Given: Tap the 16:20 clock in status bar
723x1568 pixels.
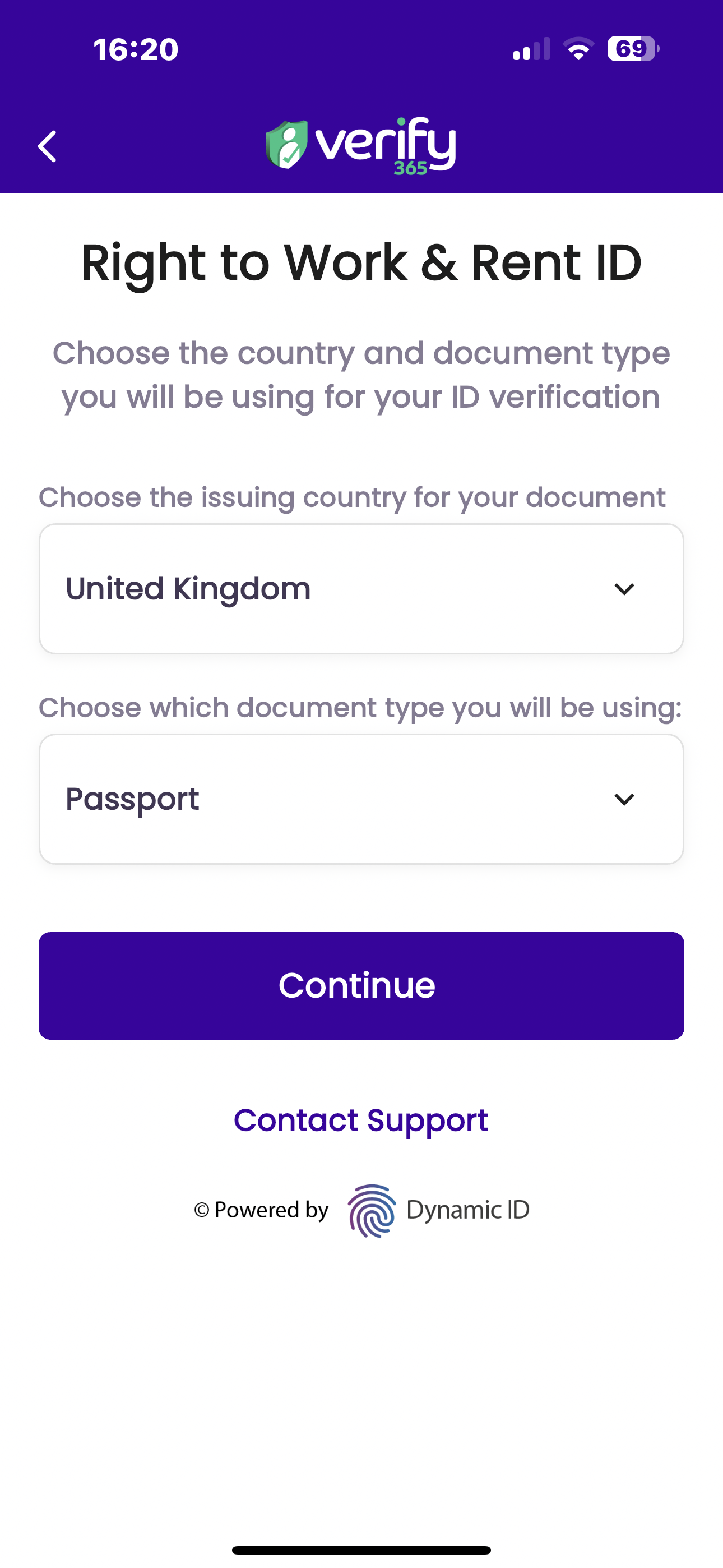Looking at the screenshot, I should [x=136, y=49].
